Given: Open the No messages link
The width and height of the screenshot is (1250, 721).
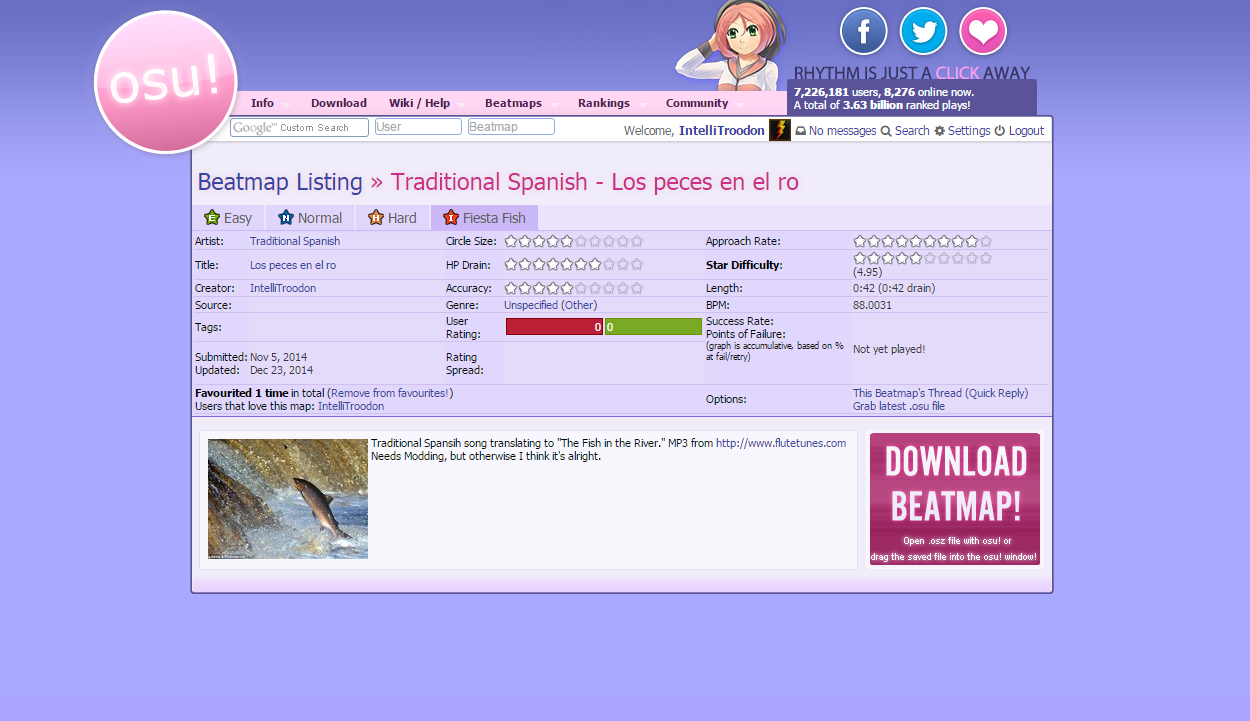Looking at the screenshot, I should click(842, 131).
